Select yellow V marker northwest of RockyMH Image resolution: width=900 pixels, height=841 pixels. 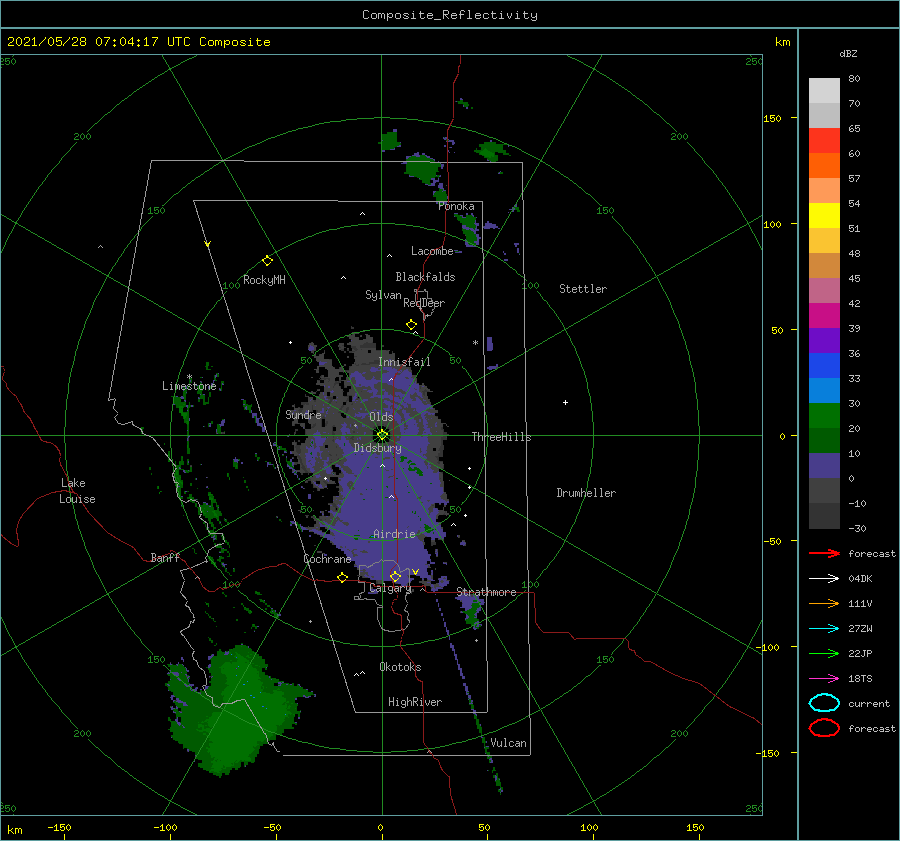(x=208, y=244)
